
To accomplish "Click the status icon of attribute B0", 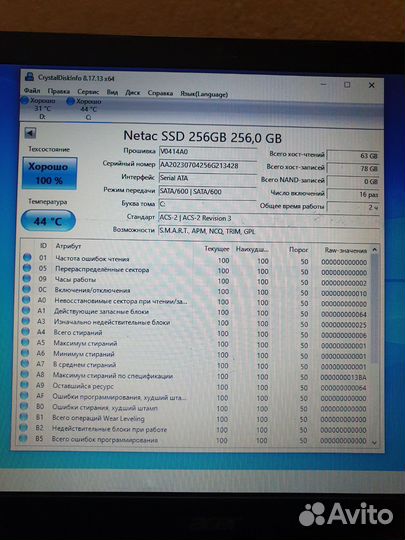I will 24,406.
